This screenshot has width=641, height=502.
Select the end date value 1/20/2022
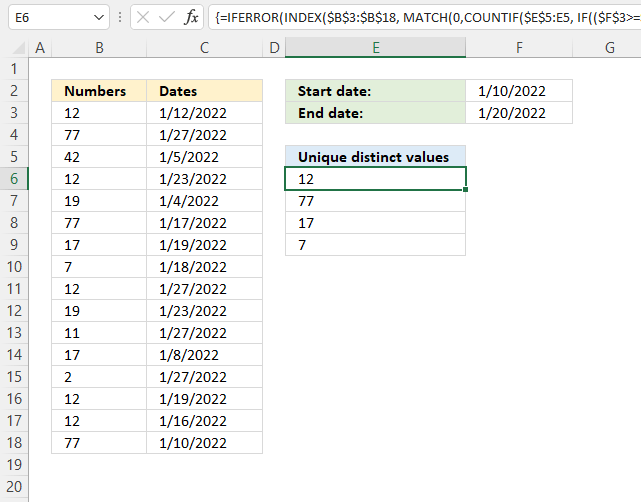519,113
